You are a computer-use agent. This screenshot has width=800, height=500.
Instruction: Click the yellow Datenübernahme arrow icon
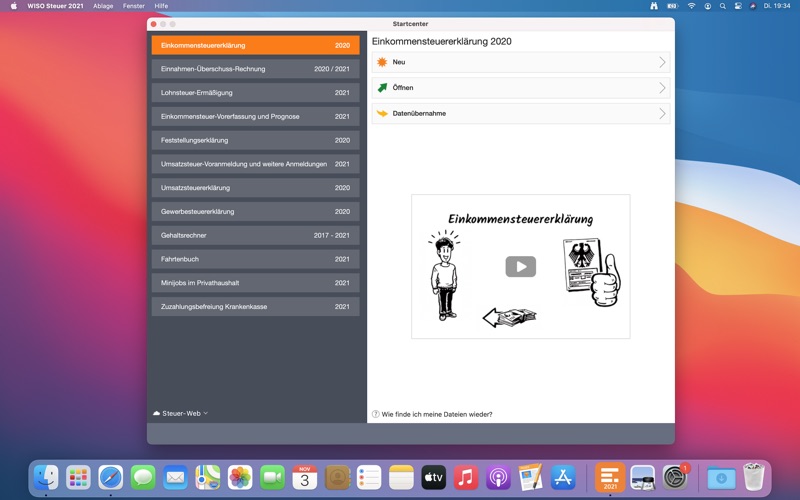381,114
